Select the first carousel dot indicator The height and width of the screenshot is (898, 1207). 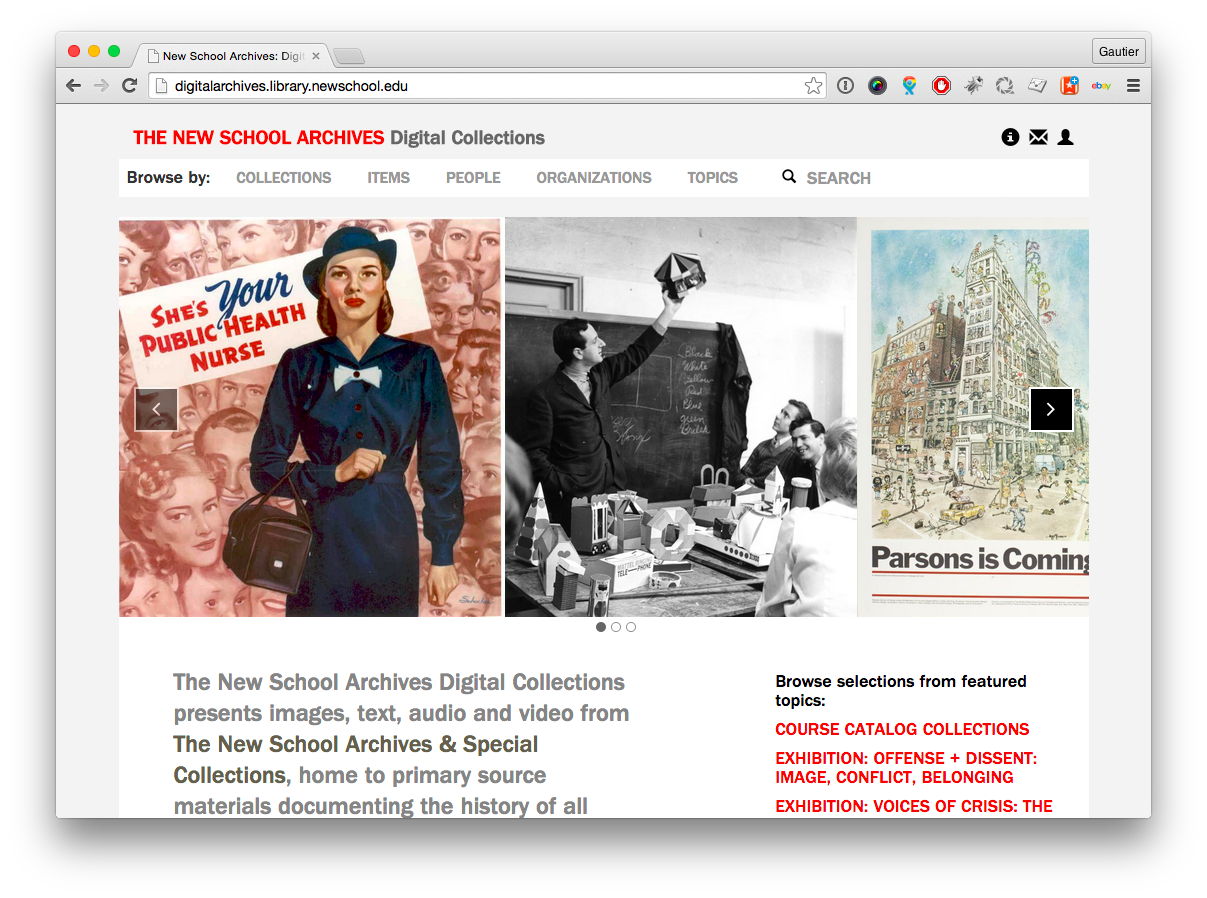click(601, 627)
